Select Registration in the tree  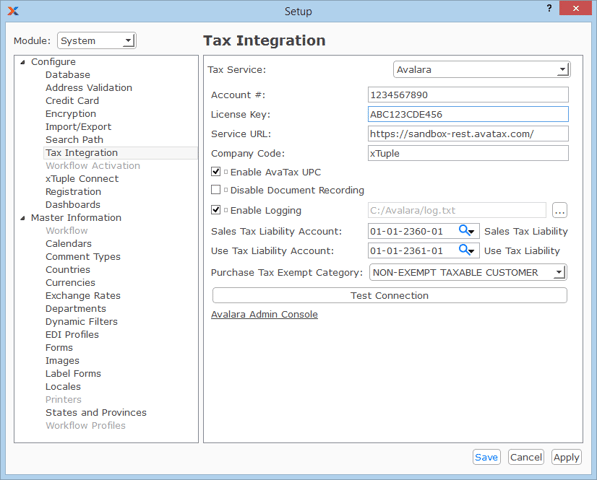(73, 191)
